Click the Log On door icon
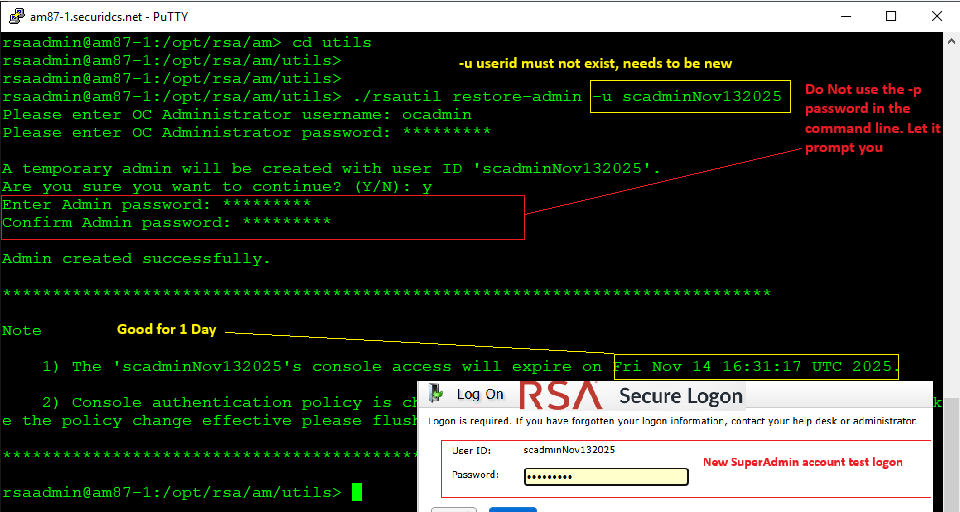960x512 pixels. (435, 394)
